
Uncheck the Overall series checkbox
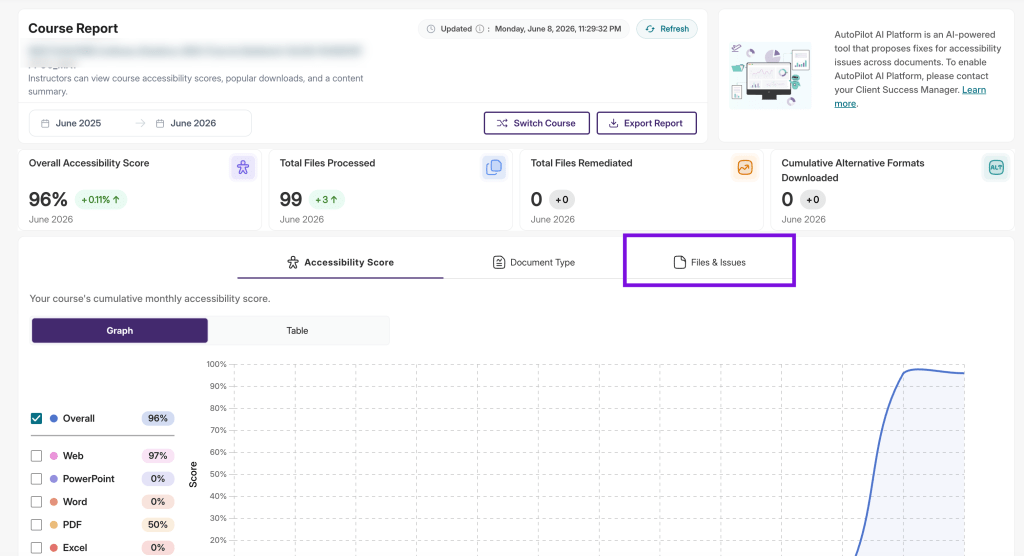(x=37, y=418)
